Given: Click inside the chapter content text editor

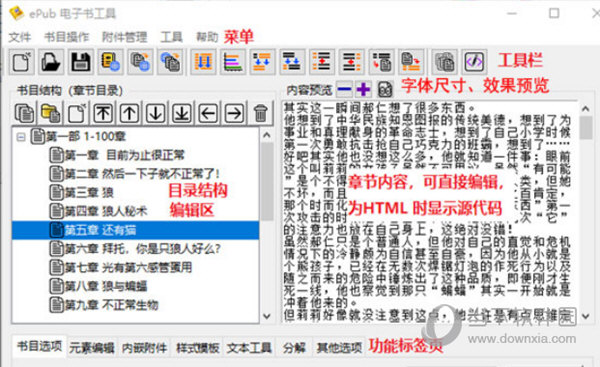Looking at the screenshot, I should coord(429,212).
